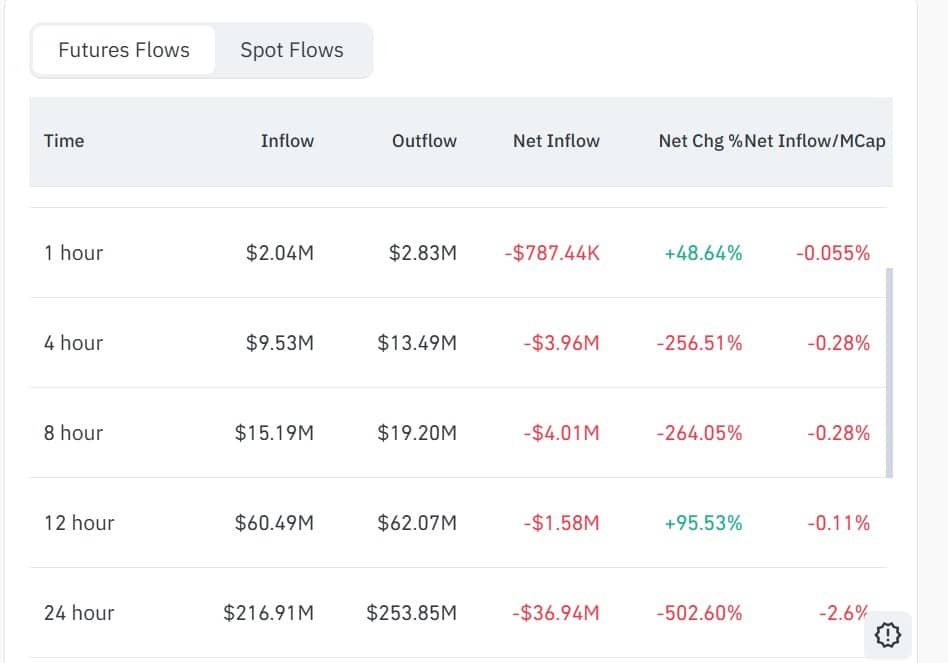
Task: Click the -$787.44K net inflow value
Action: pos(552,253)
